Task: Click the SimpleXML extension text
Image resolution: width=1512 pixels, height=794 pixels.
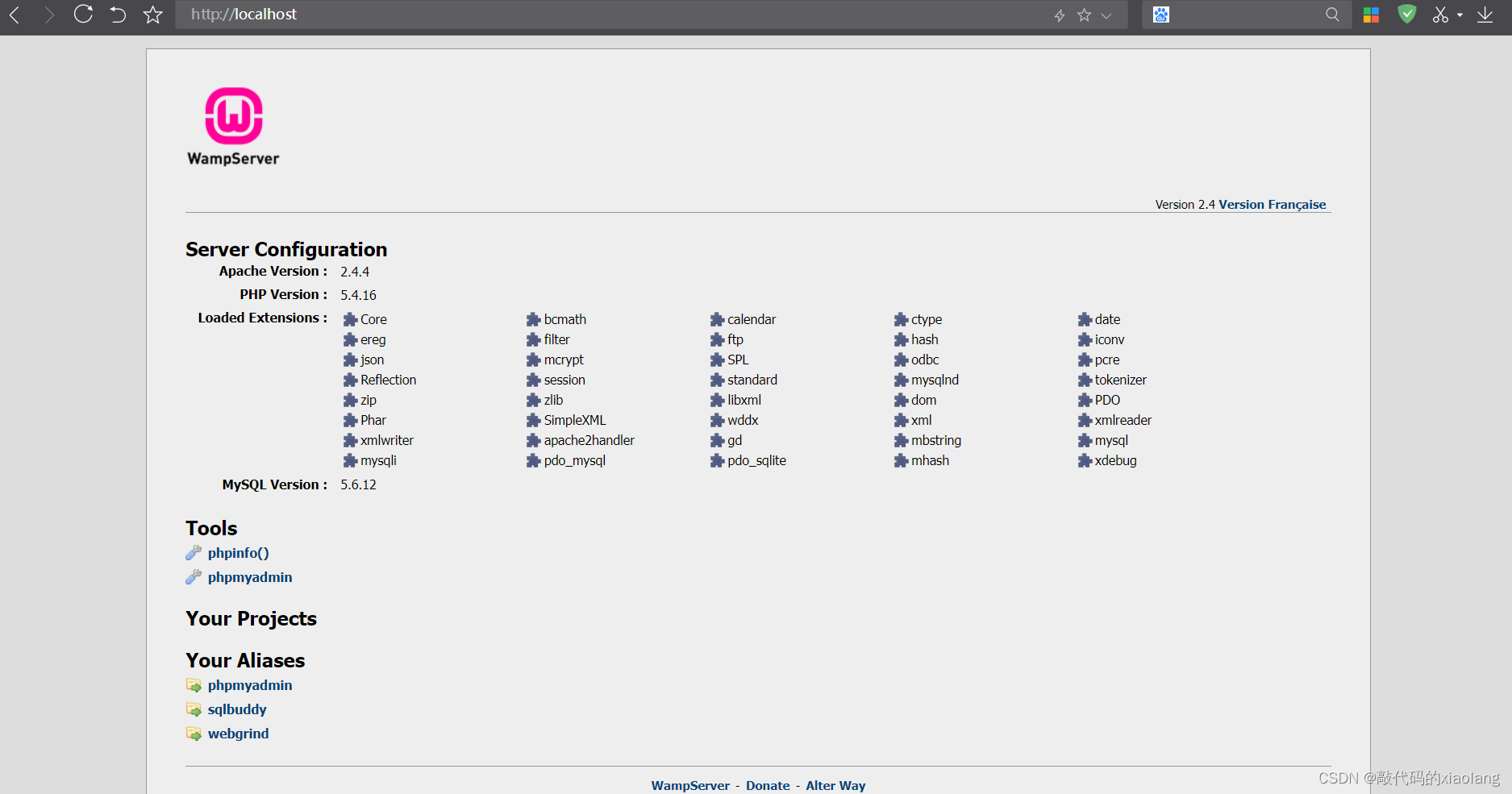Action: (575, 420)
